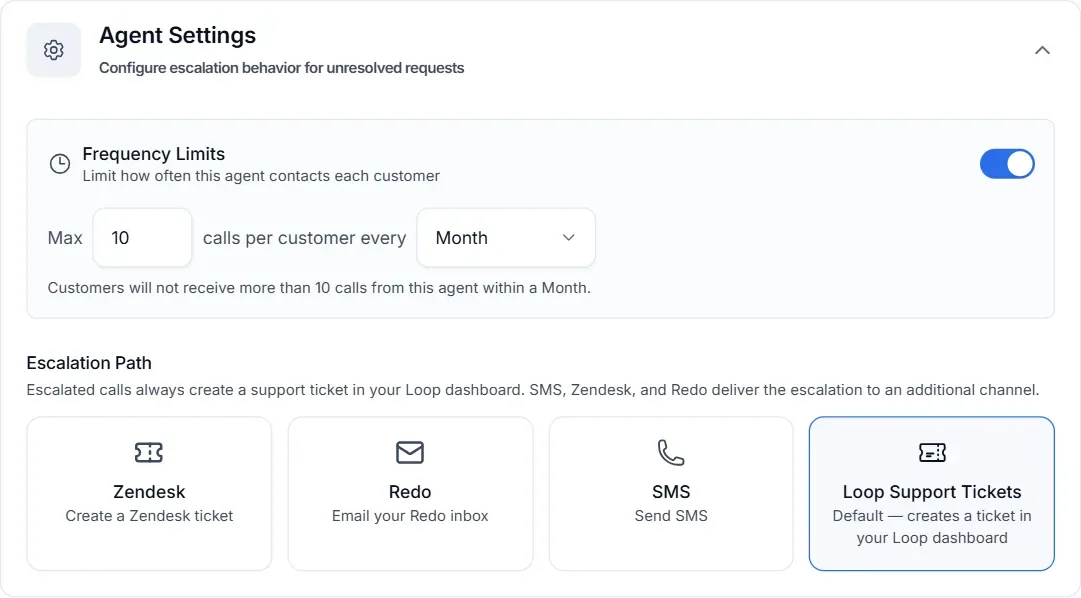Screen dimensions: 1081x598
Task: Focus the max calls input field
Action: 143,238
